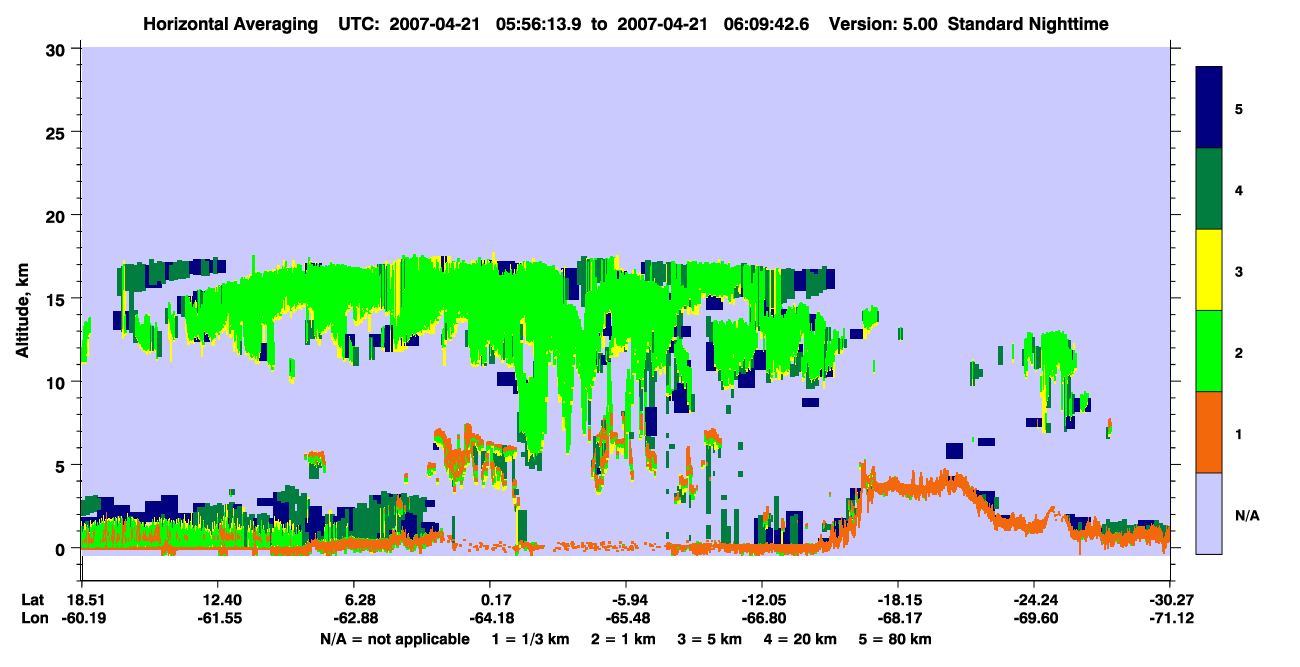Click the '3 = 5 km' legend note
This screenshot has height=667, width=1300.
(x=711, y=639)
